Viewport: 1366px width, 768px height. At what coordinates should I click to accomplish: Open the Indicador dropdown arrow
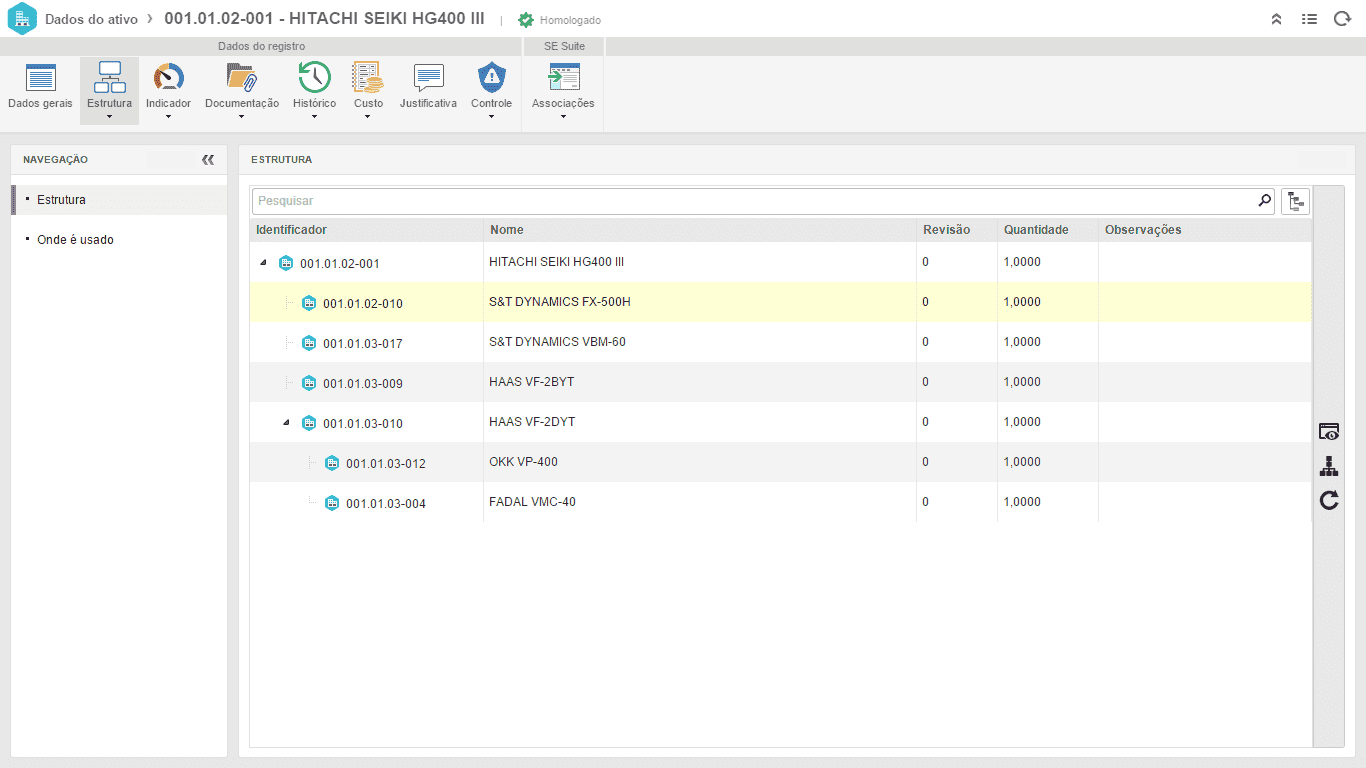tap(168, 117)
